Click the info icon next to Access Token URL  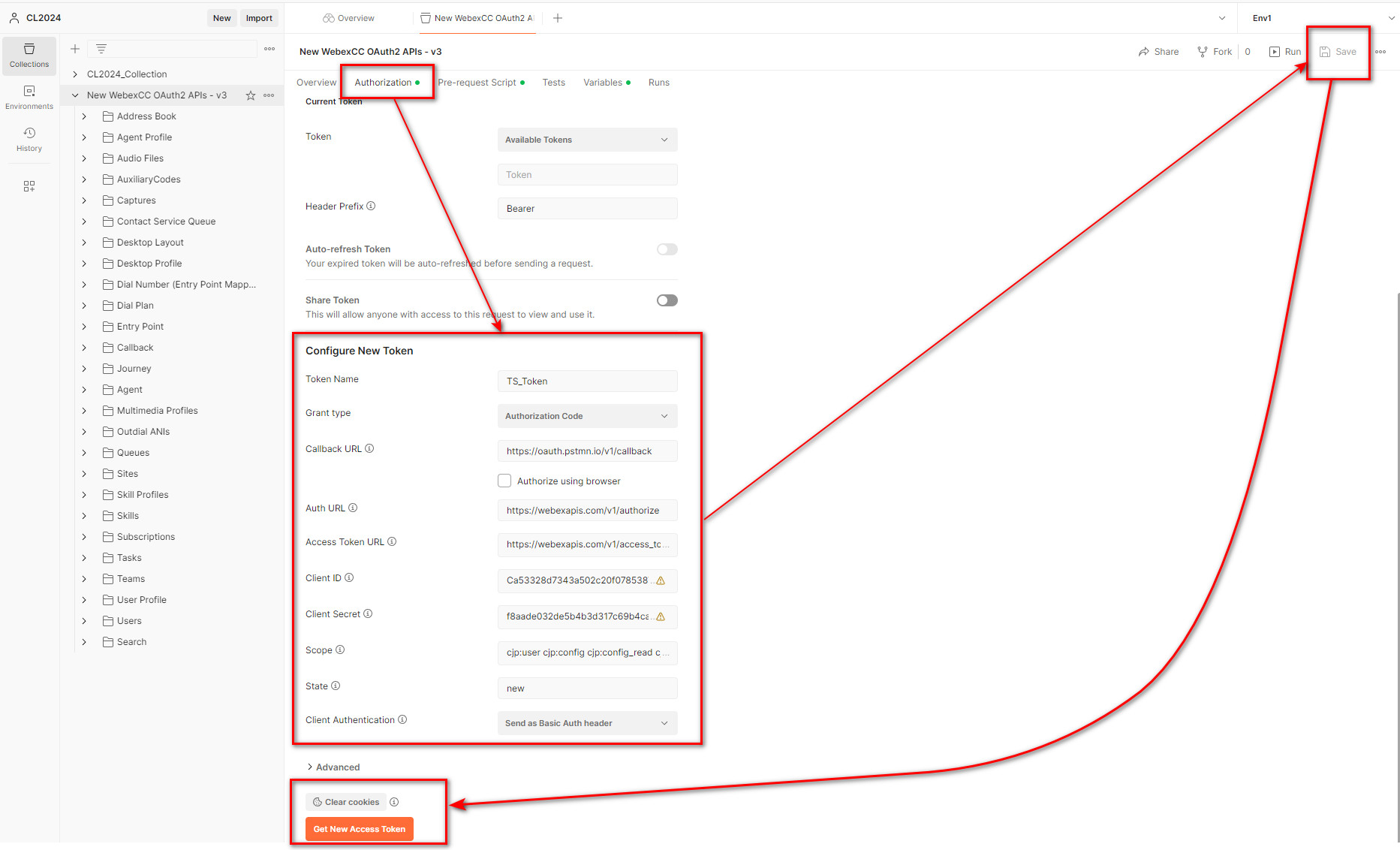tap(392, 541)
